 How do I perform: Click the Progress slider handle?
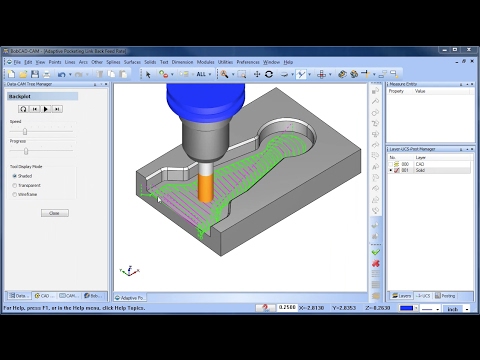26,151
